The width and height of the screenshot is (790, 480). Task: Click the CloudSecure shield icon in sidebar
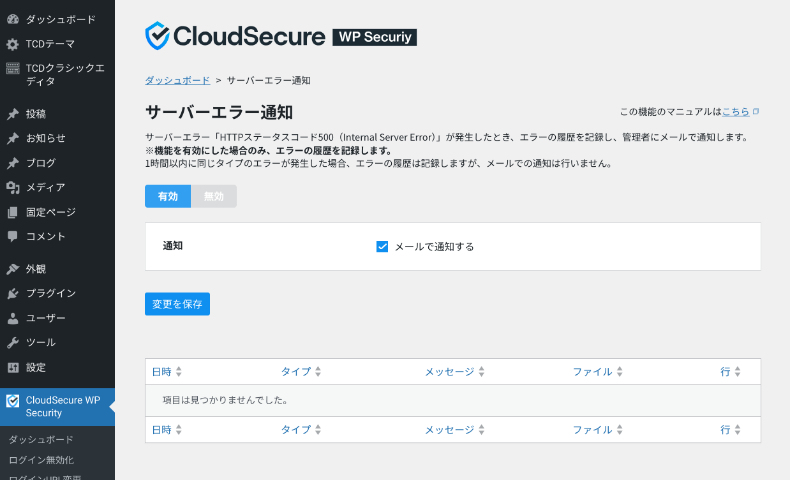[x=13, y=401]
